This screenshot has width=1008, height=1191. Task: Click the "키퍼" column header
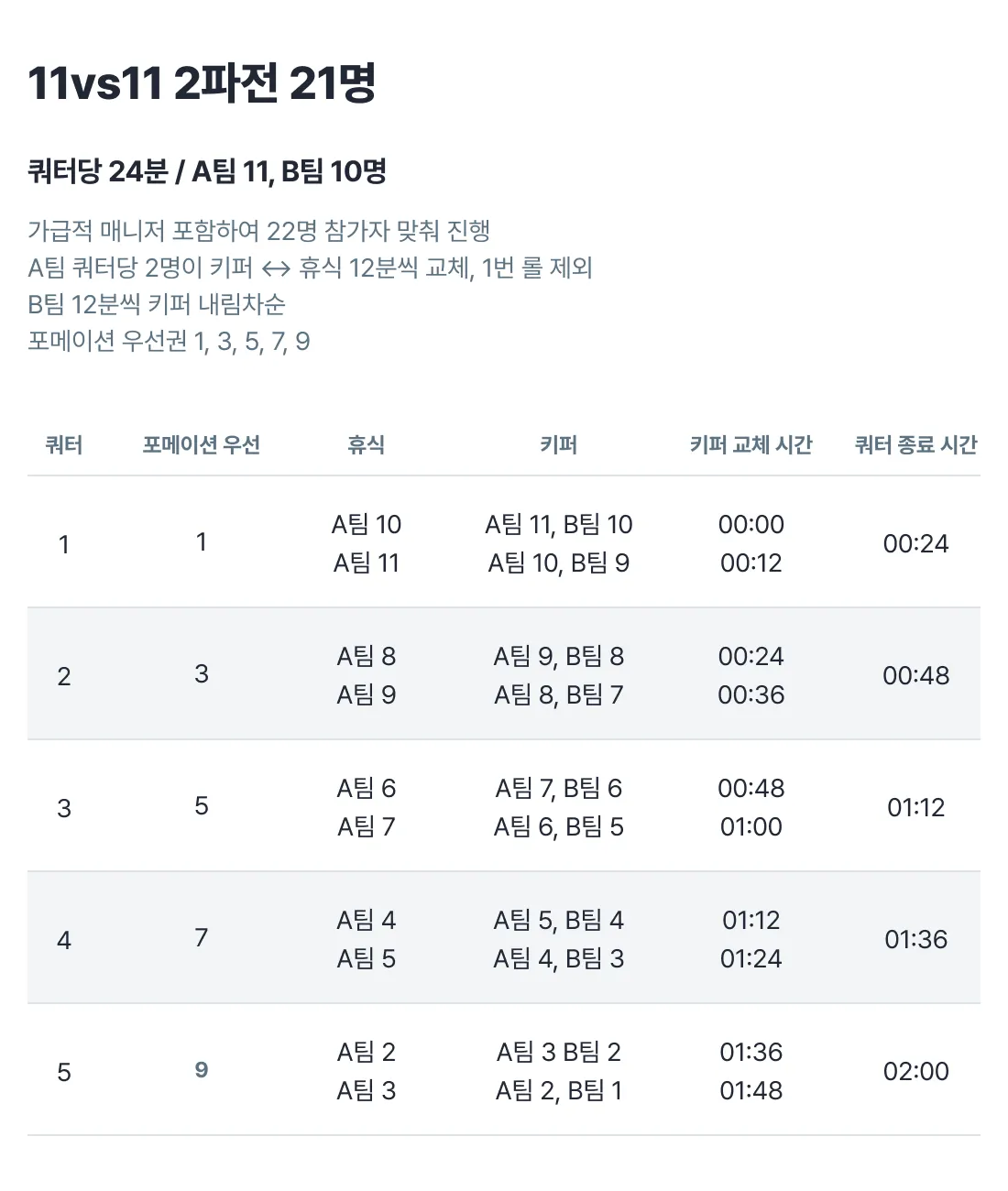[x=558, y=445]
